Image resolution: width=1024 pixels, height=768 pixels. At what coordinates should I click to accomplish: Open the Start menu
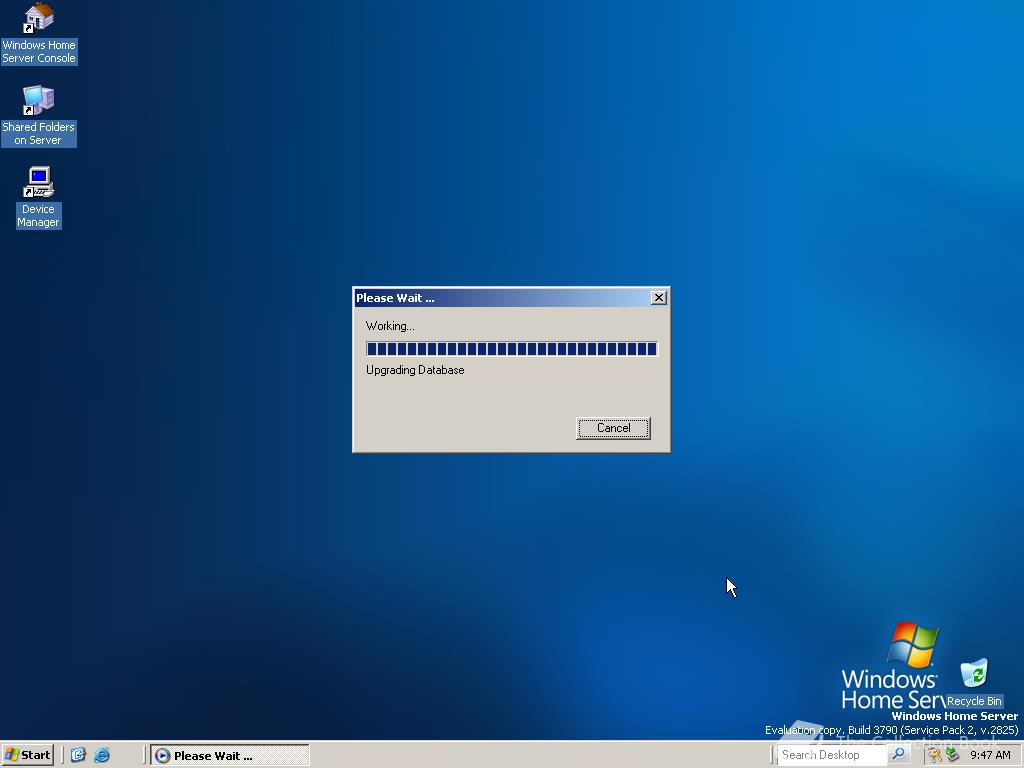coord(27,755)
